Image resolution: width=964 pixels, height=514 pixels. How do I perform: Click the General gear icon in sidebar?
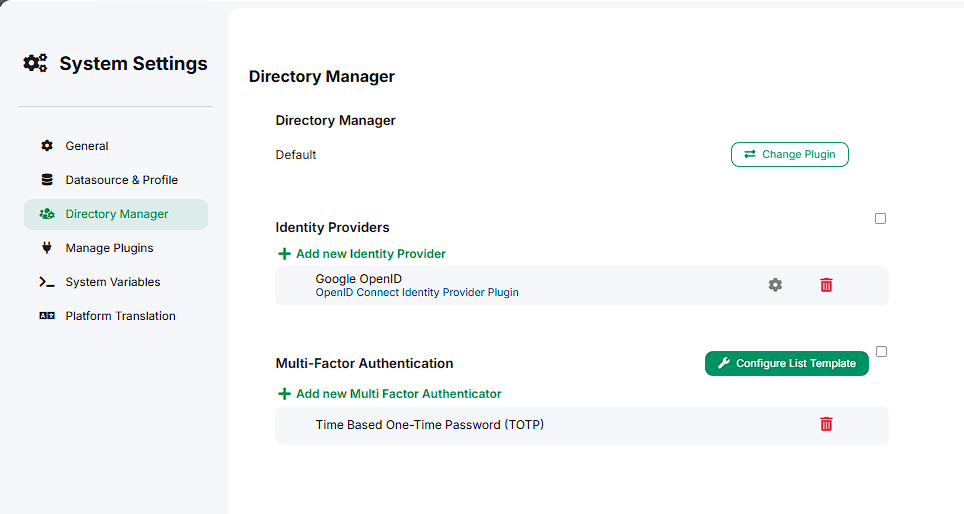[47, 146]
